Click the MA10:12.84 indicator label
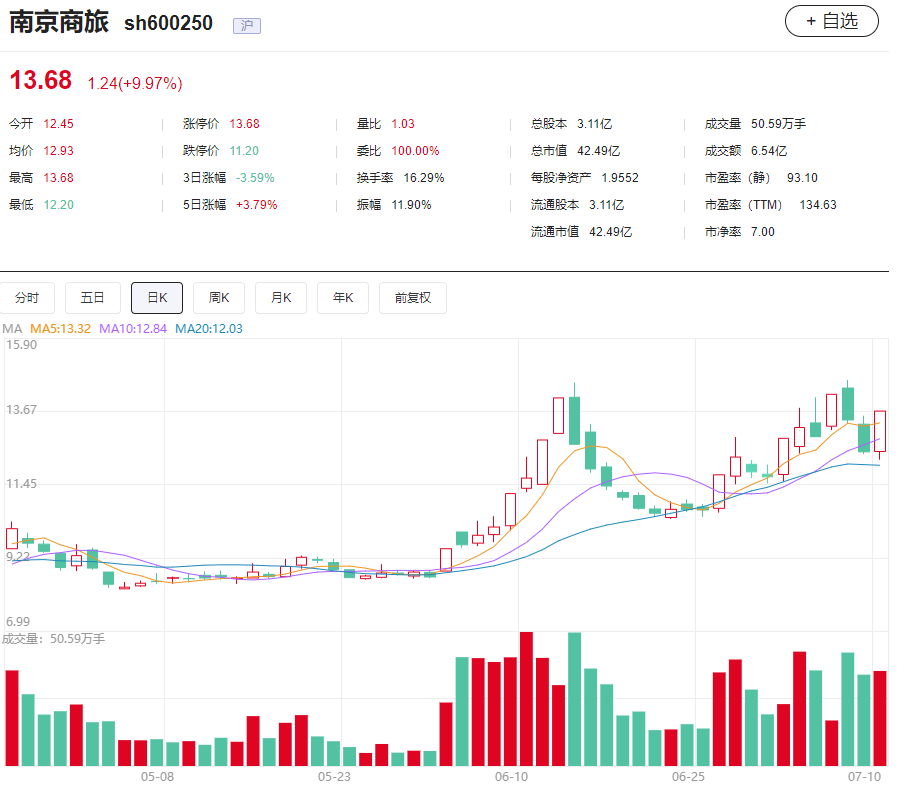Image resolution: width=897 pixels, height=789 pixels. [133, 328]
